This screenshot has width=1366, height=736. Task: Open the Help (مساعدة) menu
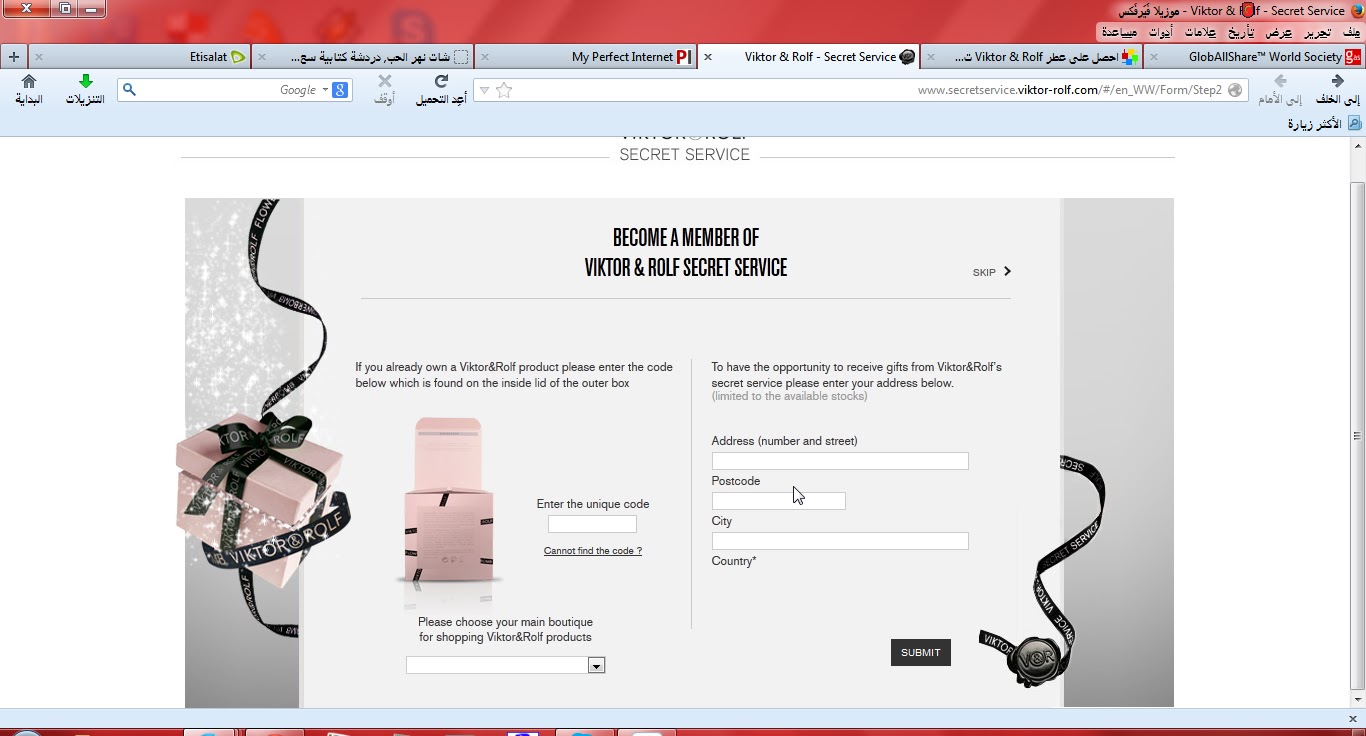[x=1119, y=33]
